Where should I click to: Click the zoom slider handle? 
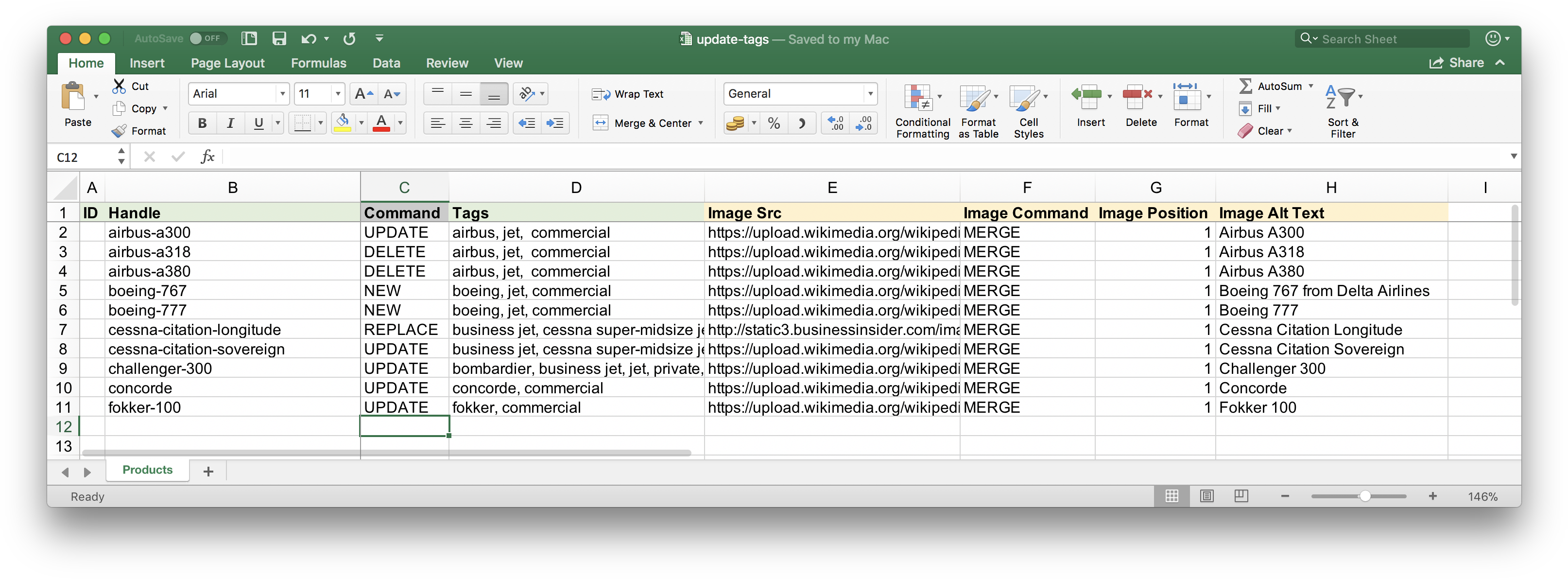[1365, 496]
